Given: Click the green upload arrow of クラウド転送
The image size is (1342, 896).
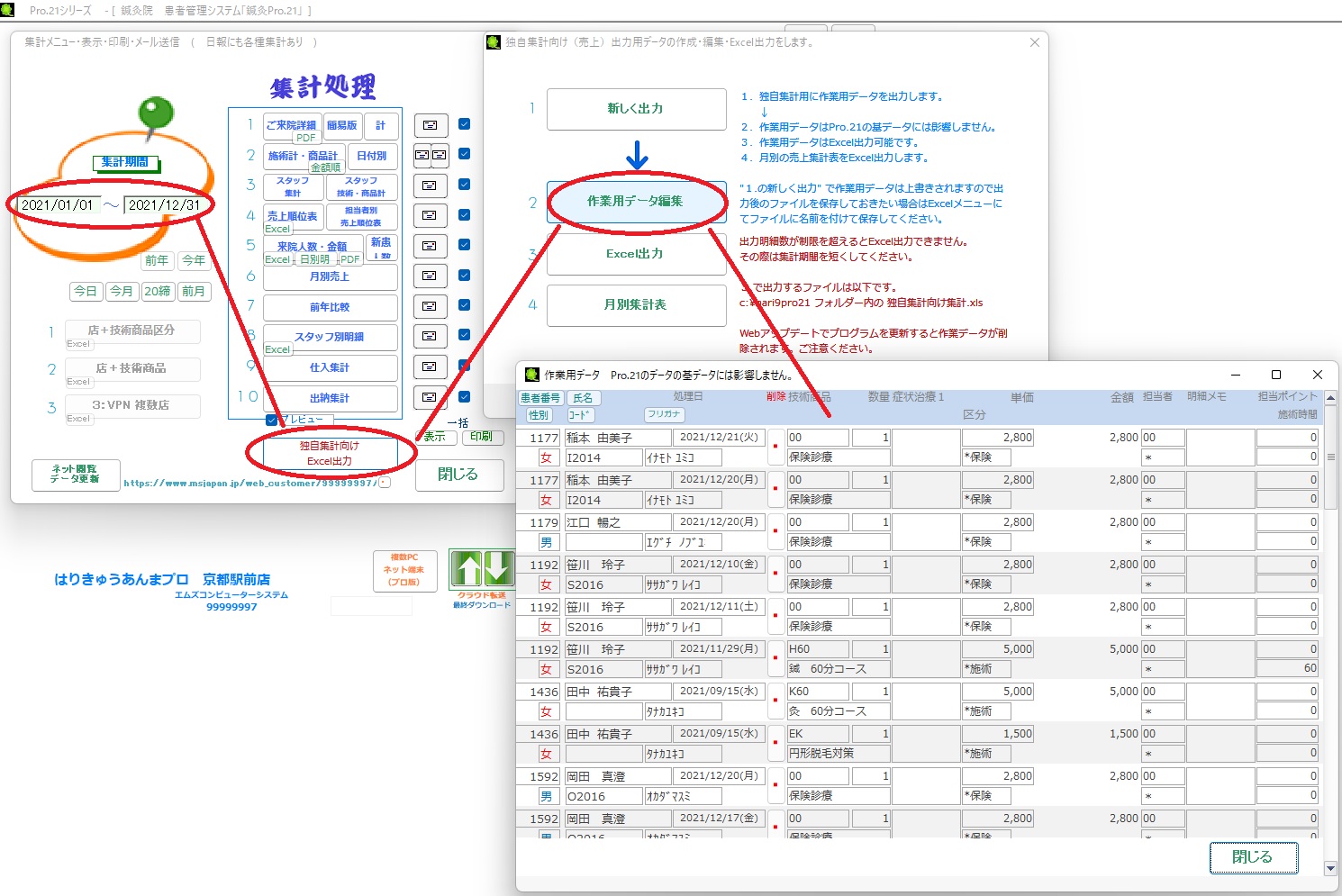Looking at the screenshot, I should [467, 569].
